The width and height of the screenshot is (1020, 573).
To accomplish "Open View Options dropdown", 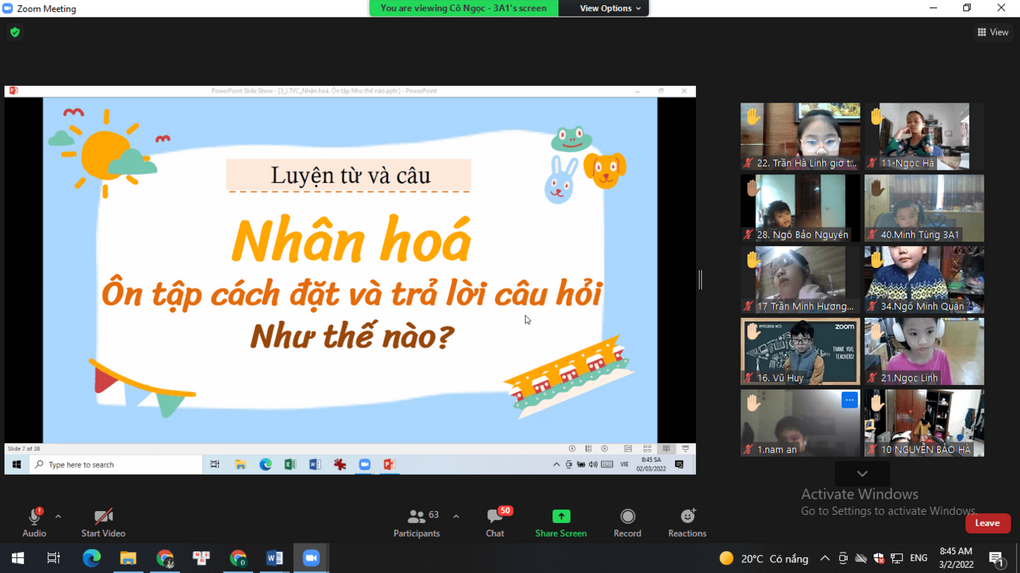I will (x=610, y=8).
